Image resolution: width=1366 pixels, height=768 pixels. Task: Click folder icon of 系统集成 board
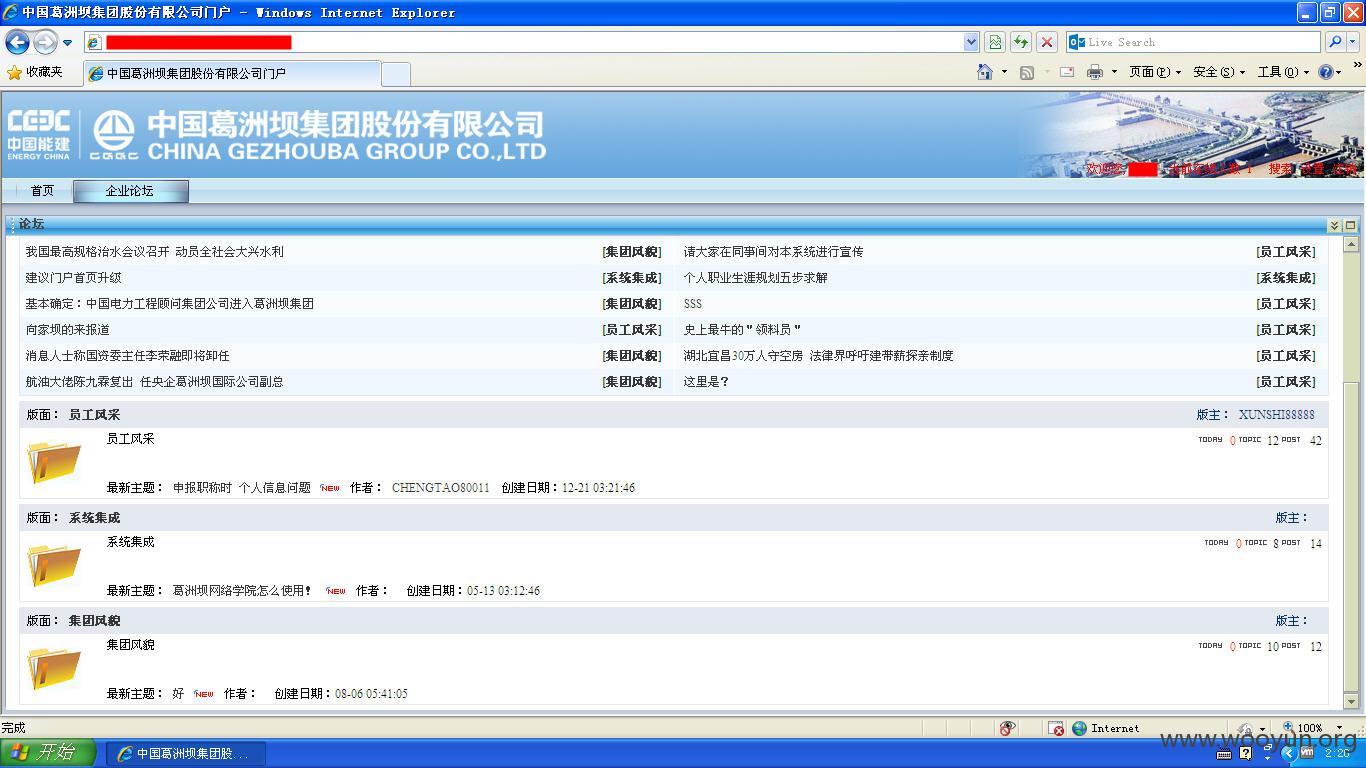pos(53,565)
